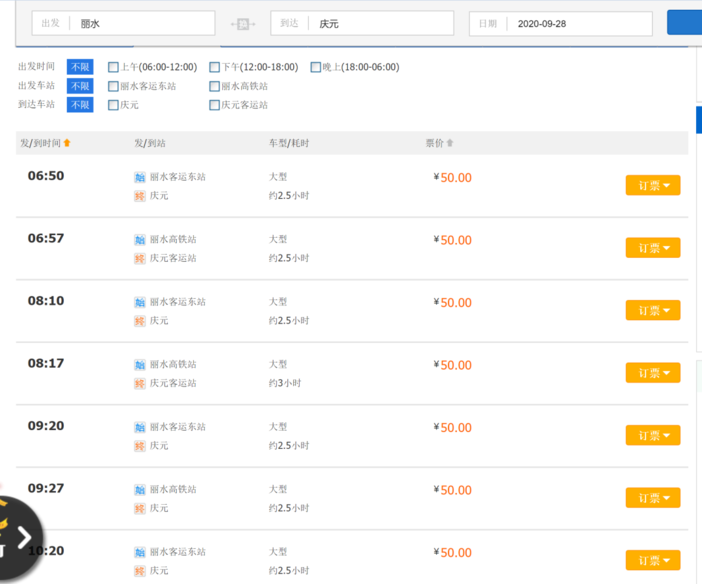Screen dimensions: 702x584
Task: Open the 订票 dropdown for 08:17 departure
Action: coord(653,373)
